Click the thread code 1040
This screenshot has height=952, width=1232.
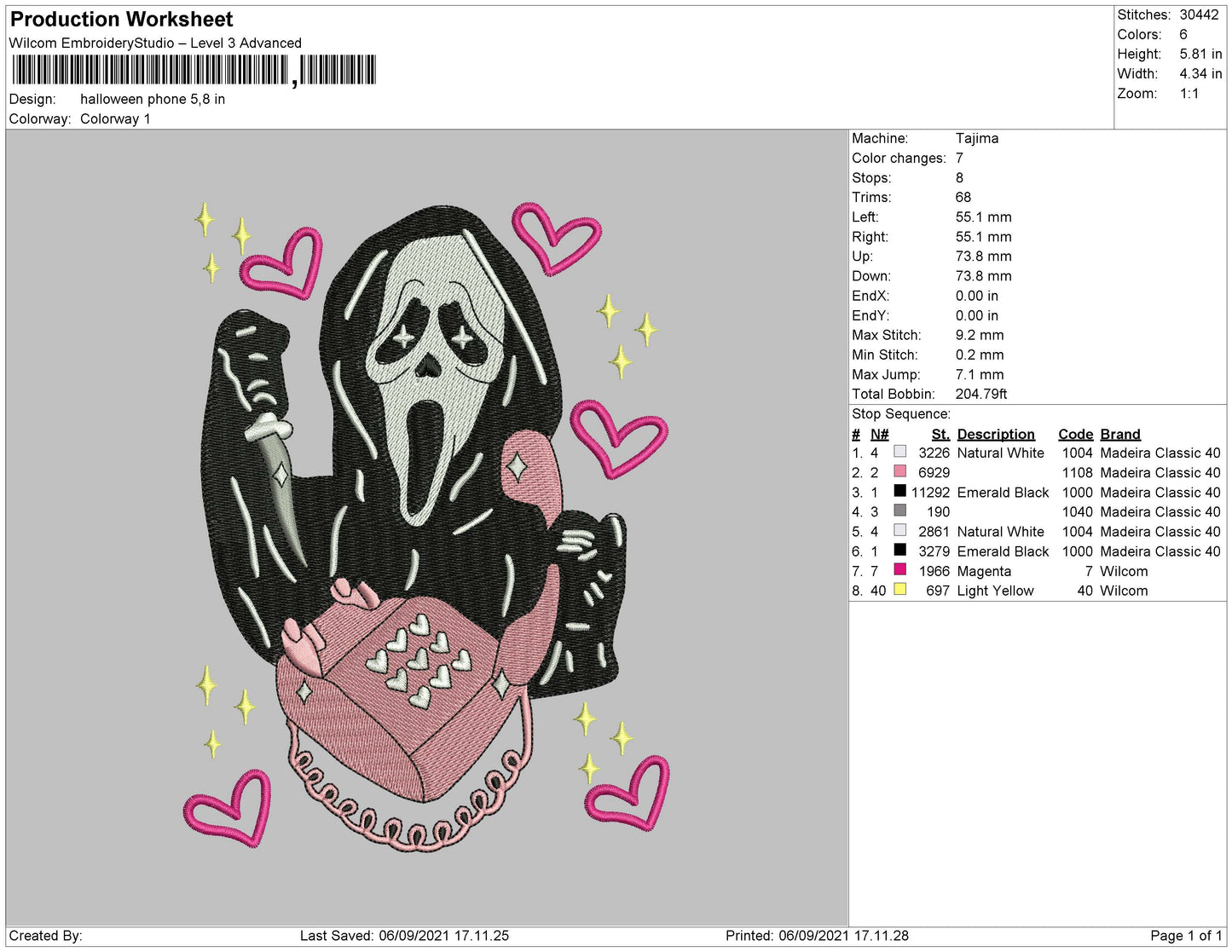point(1077,511)
